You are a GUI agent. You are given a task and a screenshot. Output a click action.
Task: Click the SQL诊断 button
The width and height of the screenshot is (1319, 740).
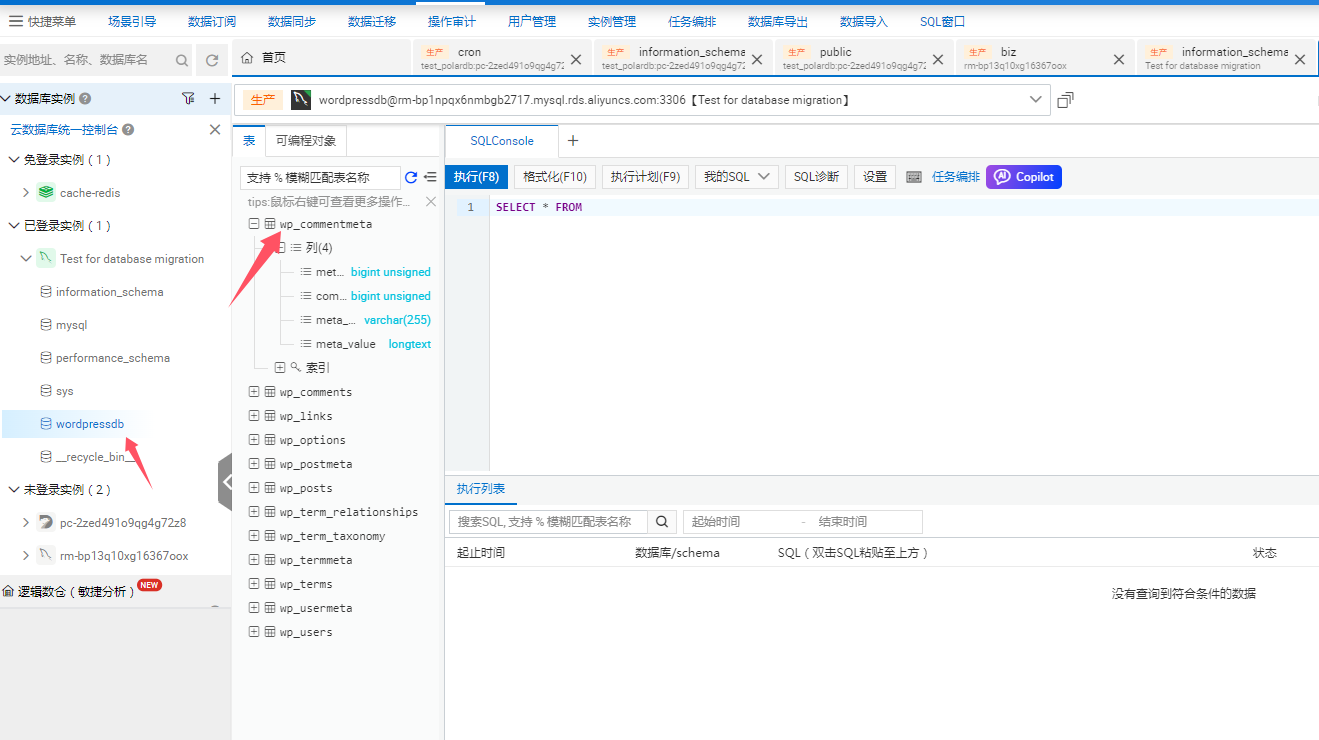[816, 177]
